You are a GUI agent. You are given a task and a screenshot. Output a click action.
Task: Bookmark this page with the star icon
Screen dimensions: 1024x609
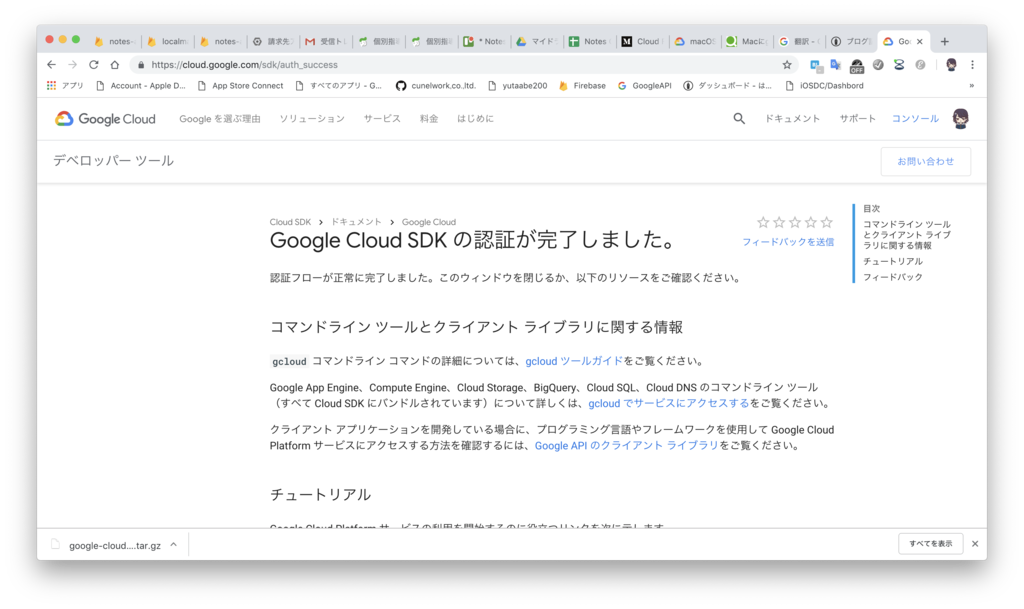pyautogui.click(x=787, y=65)
